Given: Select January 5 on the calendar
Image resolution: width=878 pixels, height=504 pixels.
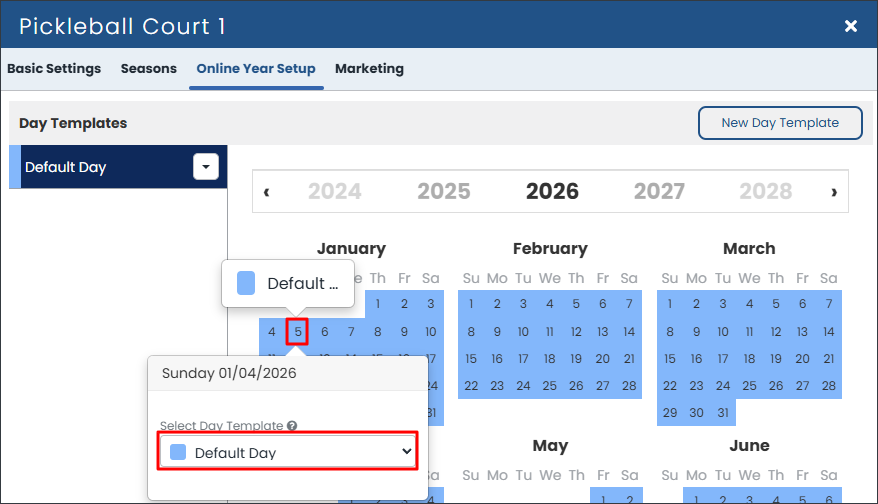Looking at the screenshot, I should pyautogui.click(x=298, y=332).
